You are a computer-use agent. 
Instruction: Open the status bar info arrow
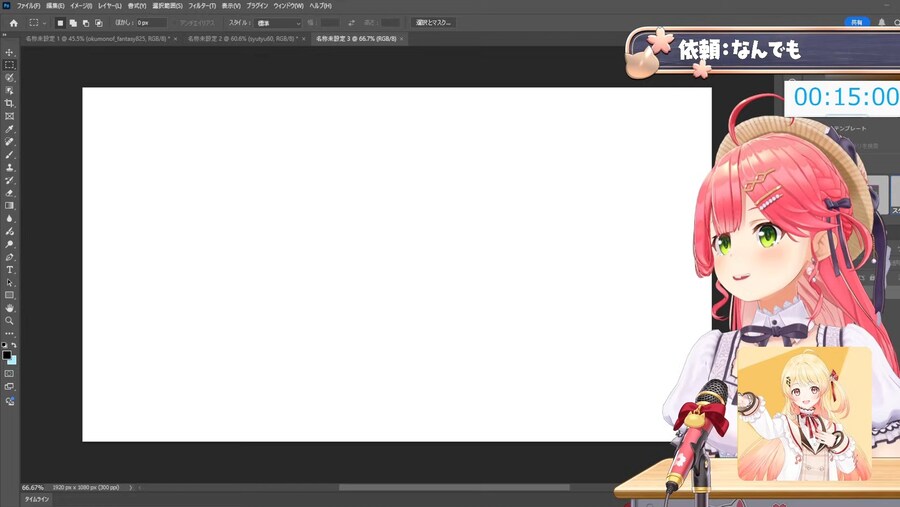[x=131, y=487]
